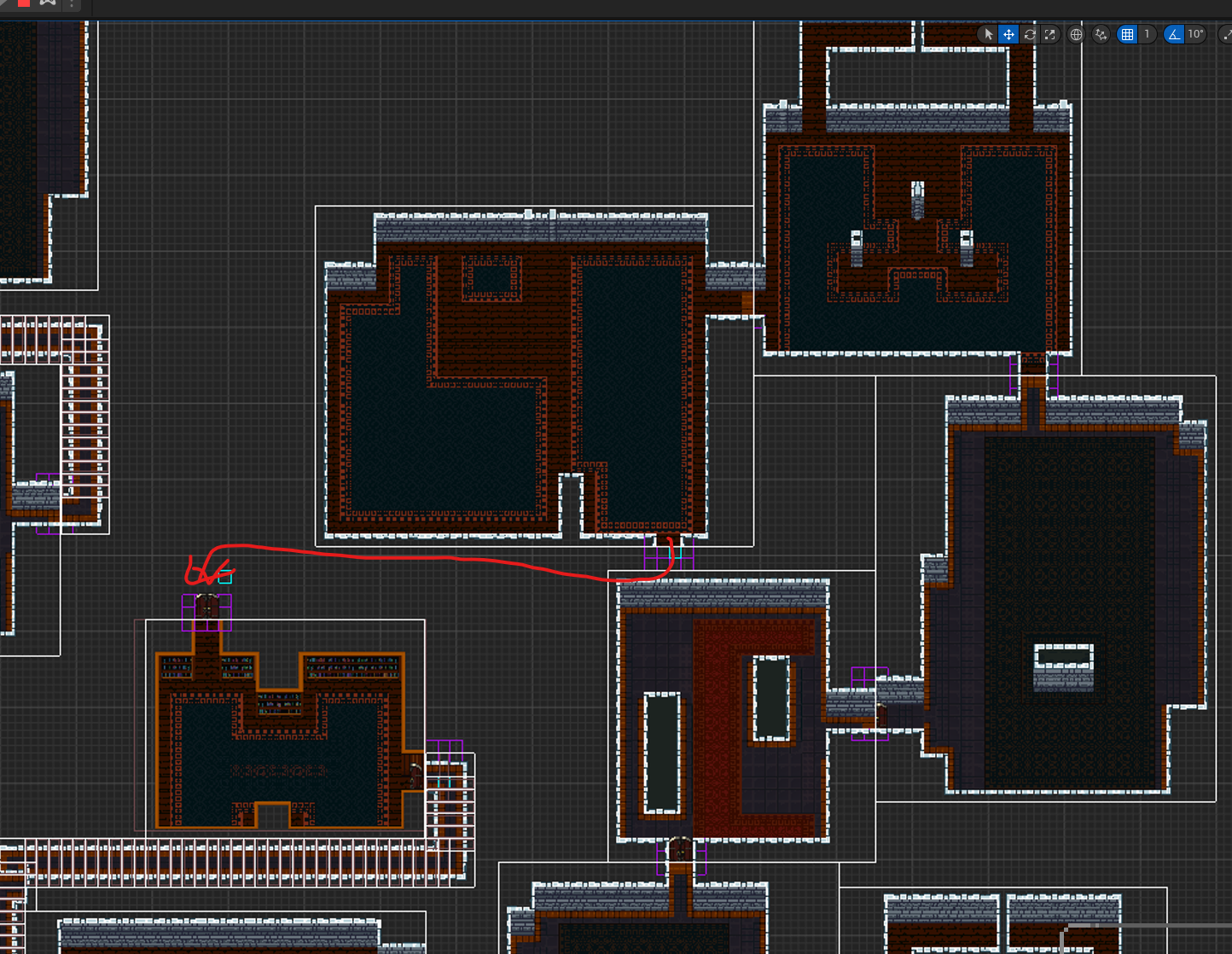Image resolution: width=1232 pixels, height=954 pixels.
Task: Open the grid snap size value 1
Action: click(1147, 34)
